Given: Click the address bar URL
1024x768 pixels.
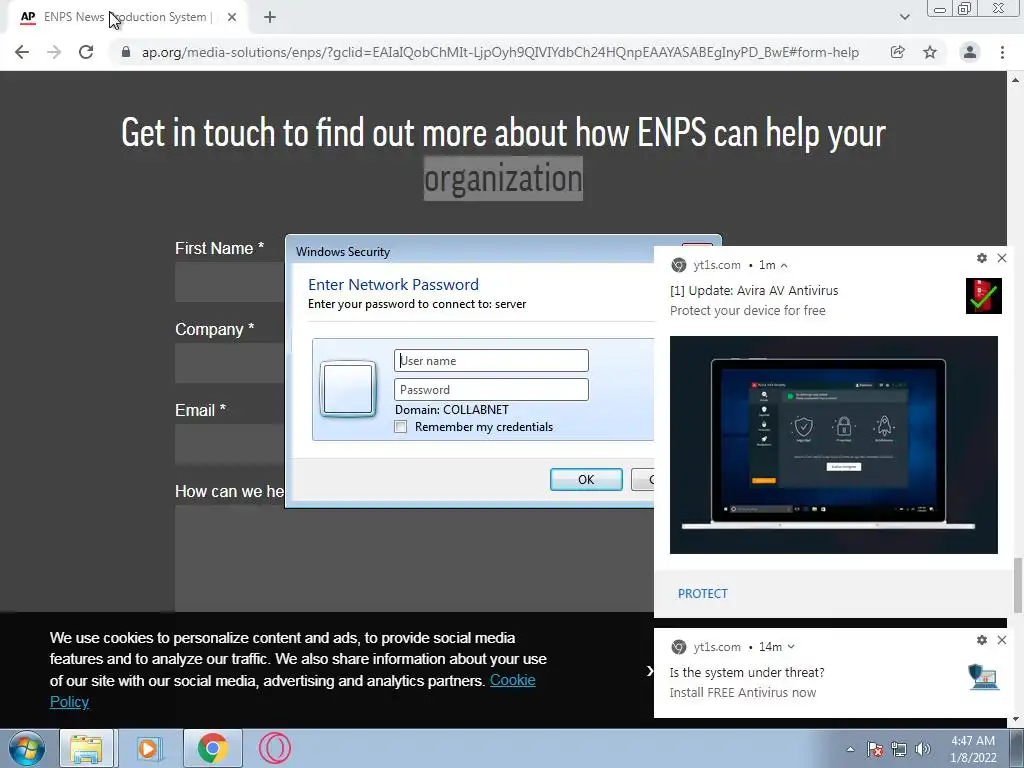Looking at the screenshot, I should (x=500, y=52).
